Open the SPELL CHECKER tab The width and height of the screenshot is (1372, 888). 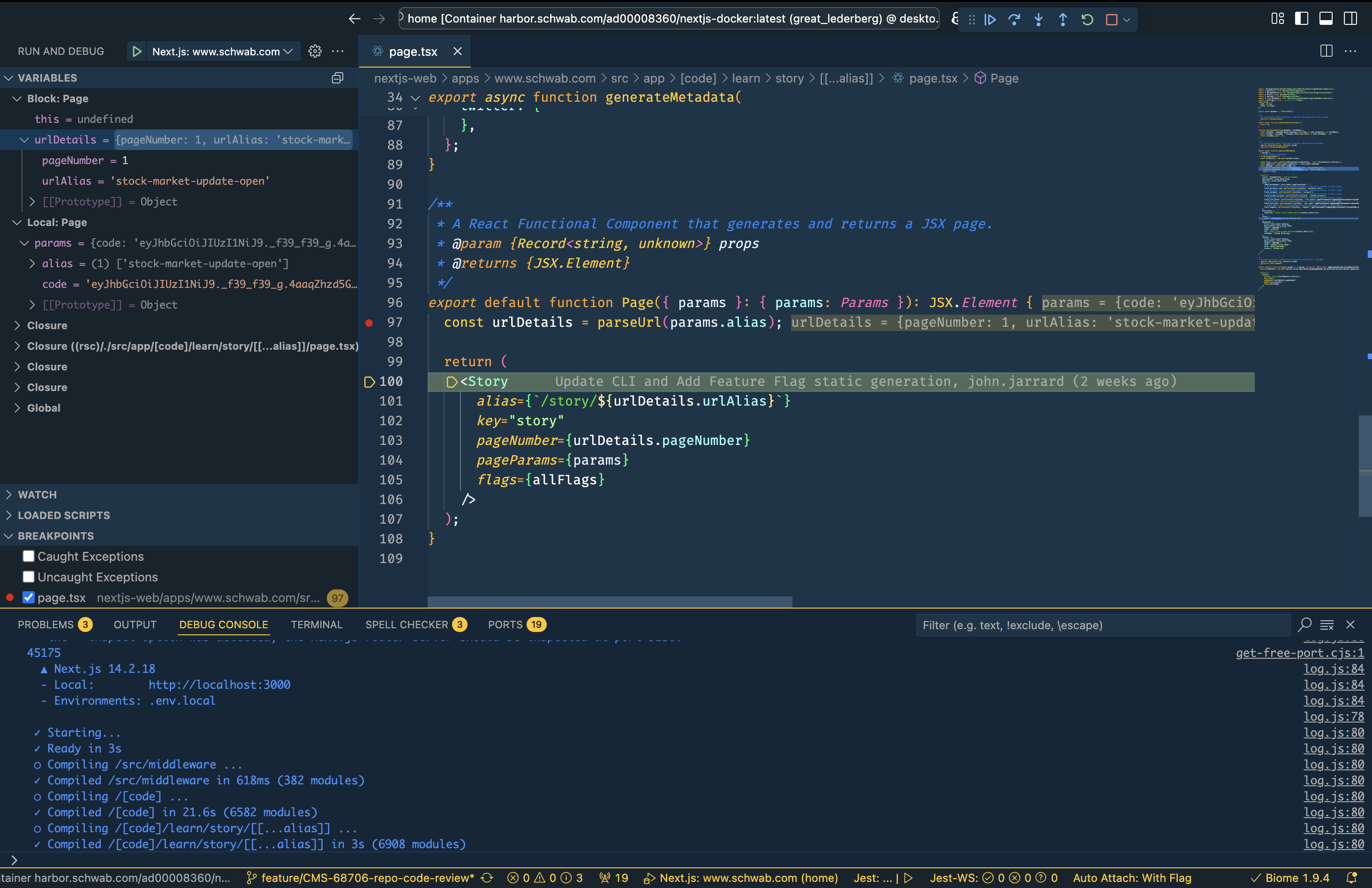click(x=407, y=624)
